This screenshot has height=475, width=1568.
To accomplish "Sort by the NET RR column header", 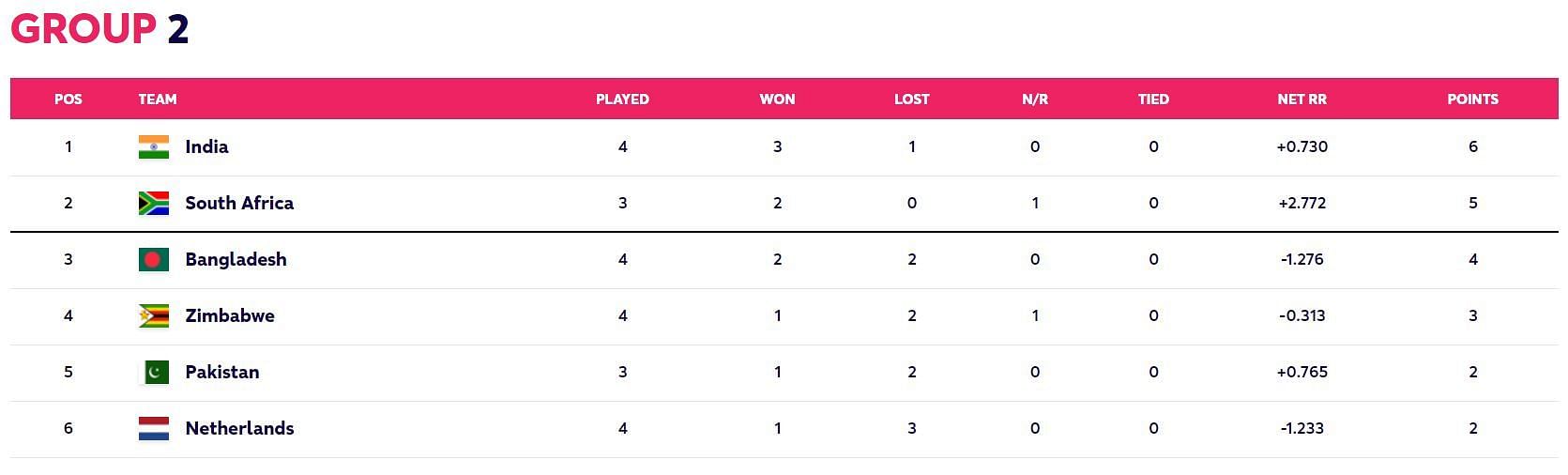I will coord(1302,99).
